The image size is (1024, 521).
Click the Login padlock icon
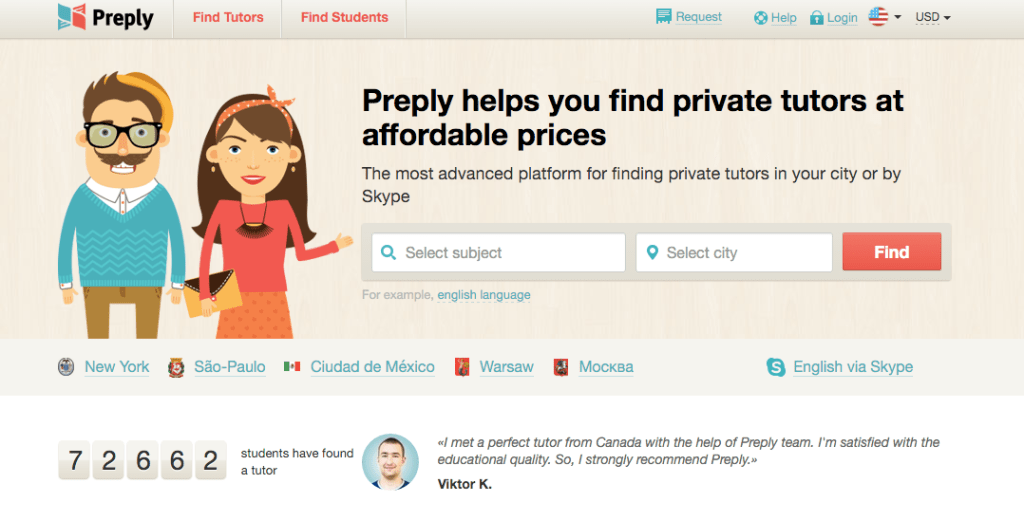[816, 18]
